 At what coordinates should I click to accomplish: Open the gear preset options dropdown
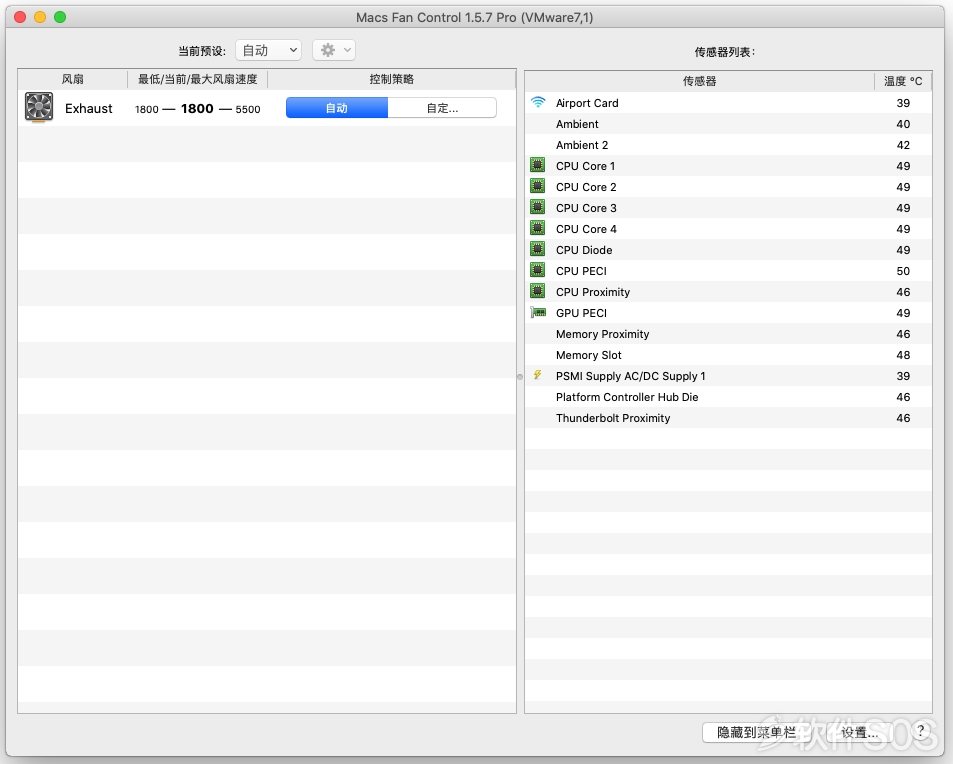click(x=334, y=50)
